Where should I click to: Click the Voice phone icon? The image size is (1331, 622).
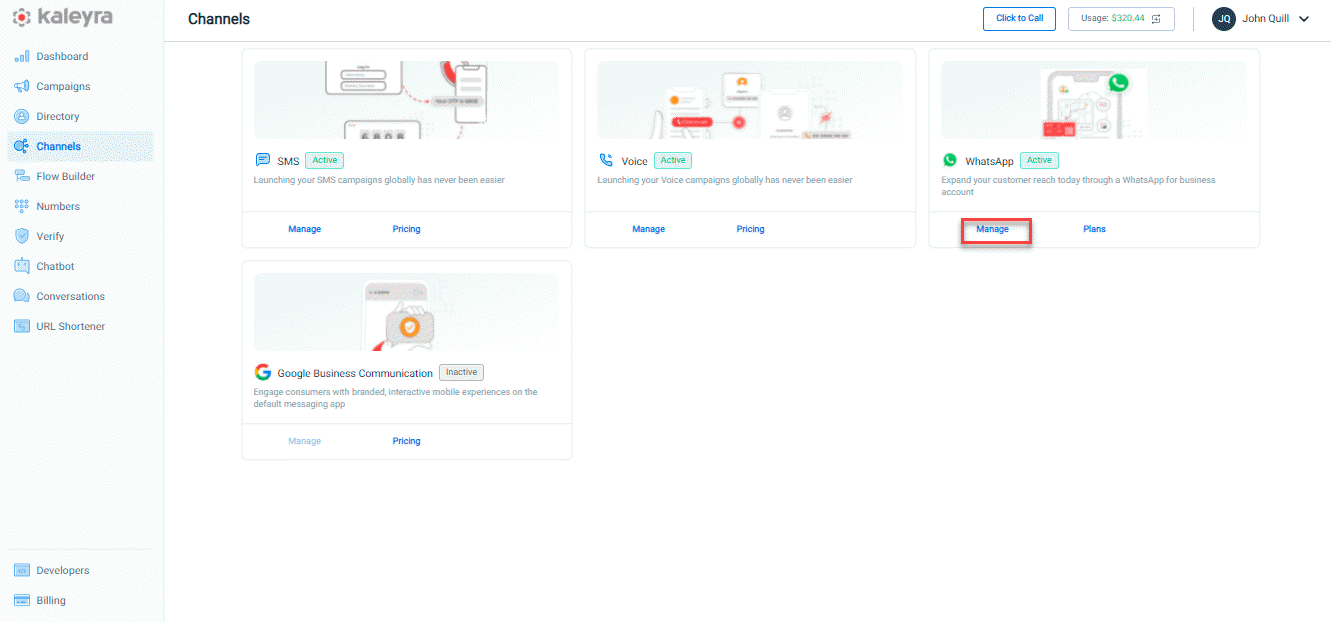(606, 160)
